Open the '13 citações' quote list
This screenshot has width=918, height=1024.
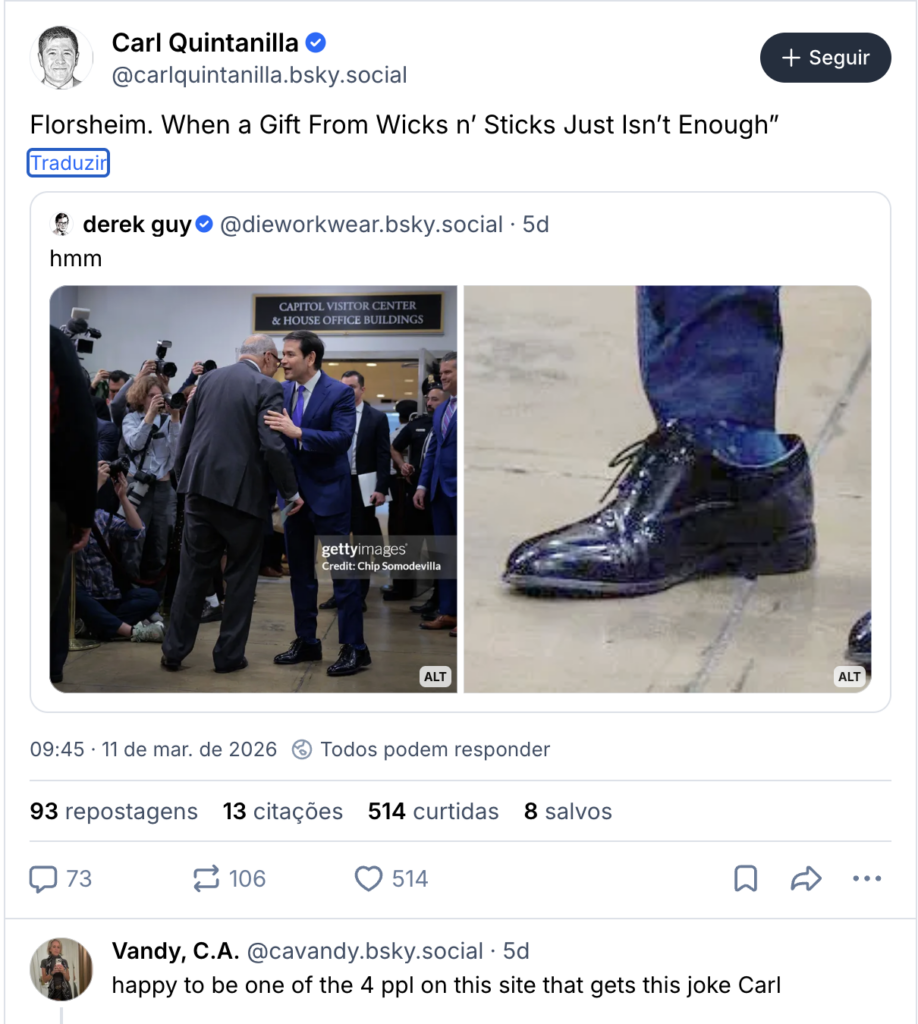(283, 811)
